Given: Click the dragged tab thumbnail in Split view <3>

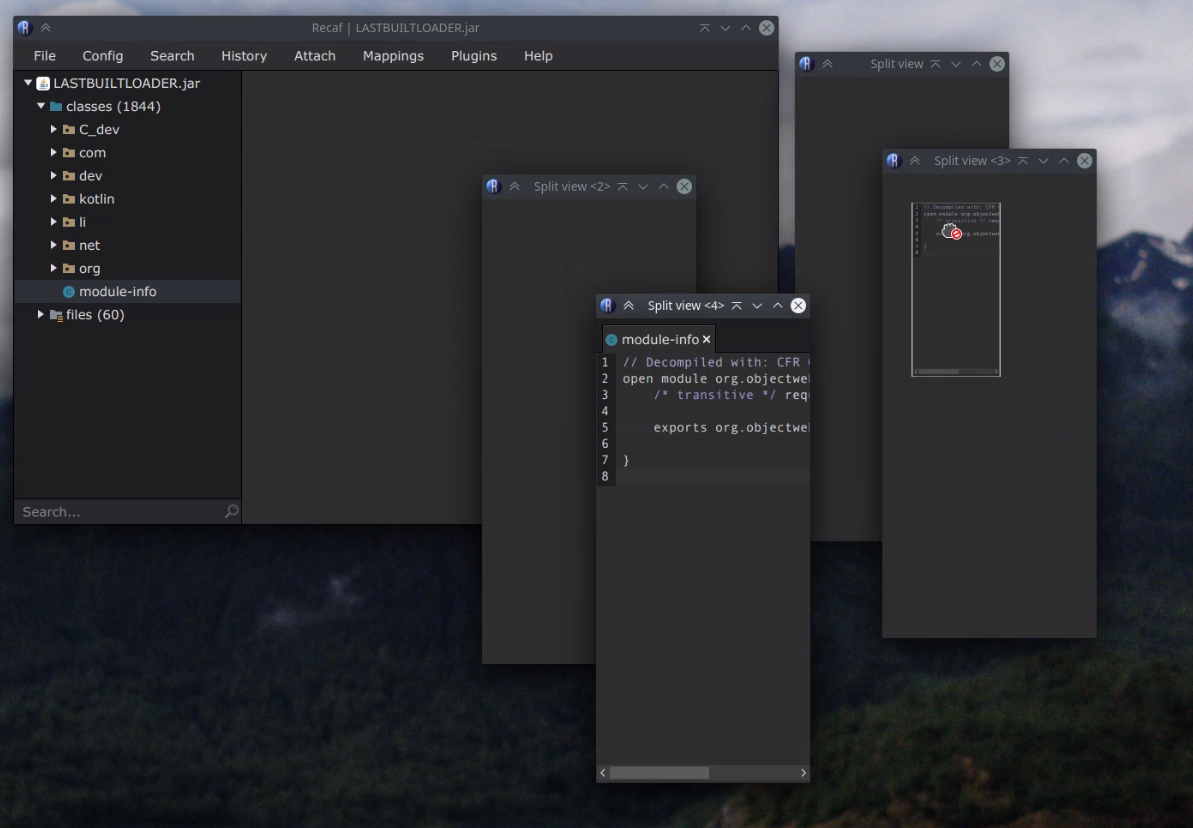Looking at the screenshot, I should [x=956, y=289].
